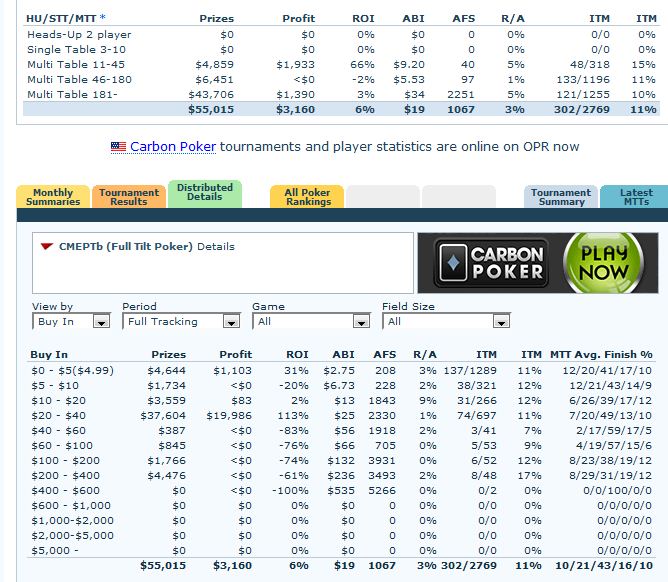Open the Carbon Poker banner logo

coord(491,263)
